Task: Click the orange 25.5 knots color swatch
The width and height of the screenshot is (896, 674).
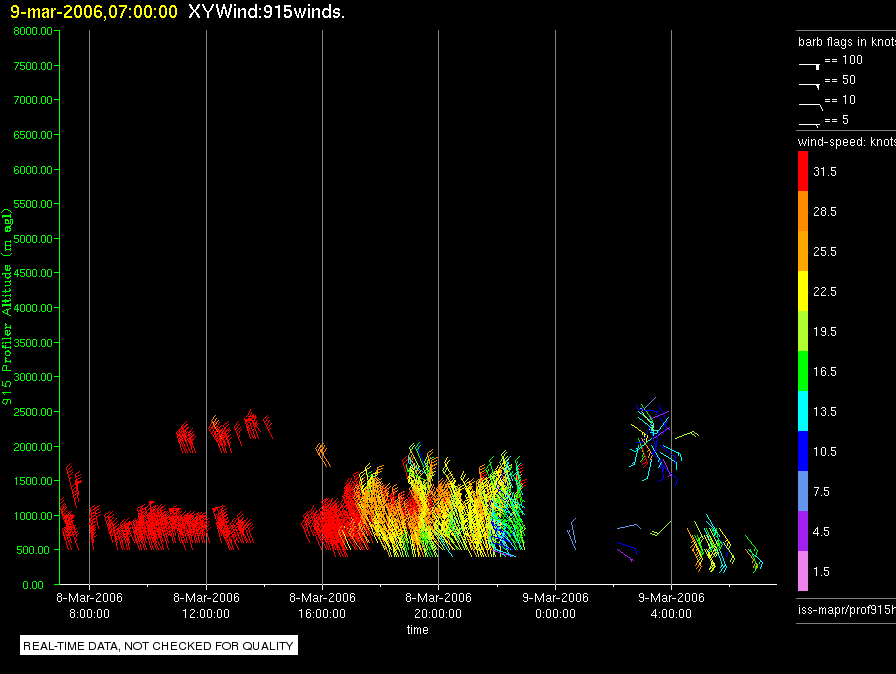Action: point(803,251)
